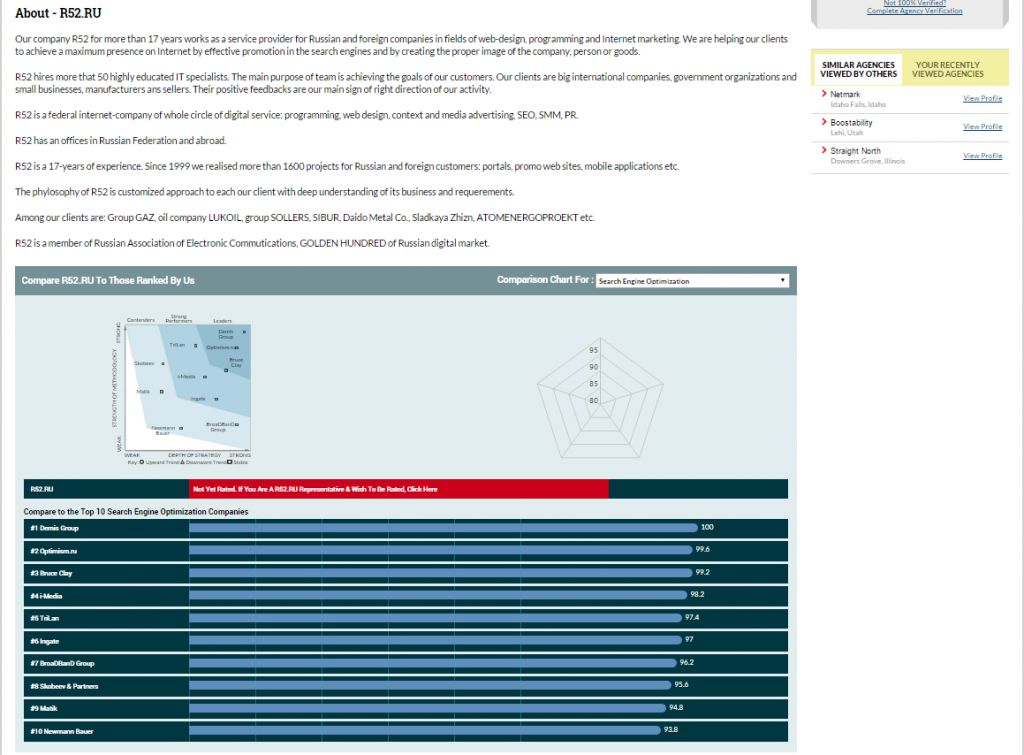Switch to Similar Agencies Viewed By Others tab
1024x755 pixels.
pyautogui.click(x=858, y=69)
